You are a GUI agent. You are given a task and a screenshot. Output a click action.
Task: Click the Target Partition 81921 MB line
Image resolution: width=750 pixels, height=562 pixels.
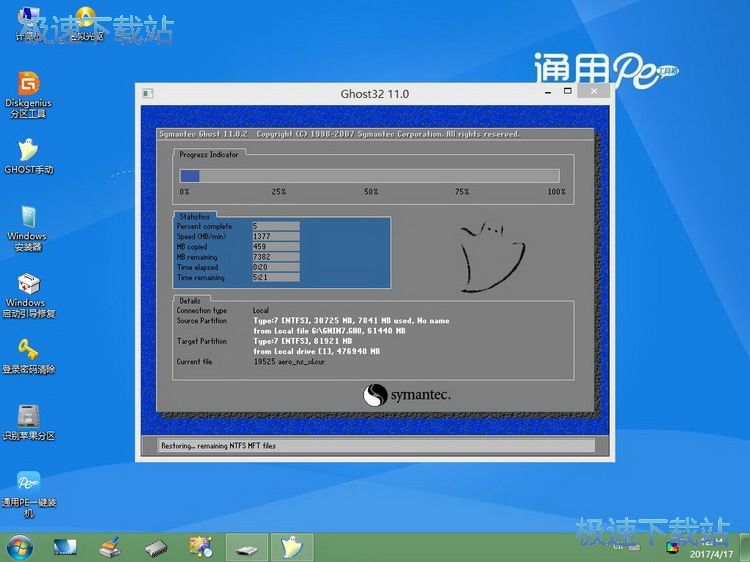pos(302,341)
